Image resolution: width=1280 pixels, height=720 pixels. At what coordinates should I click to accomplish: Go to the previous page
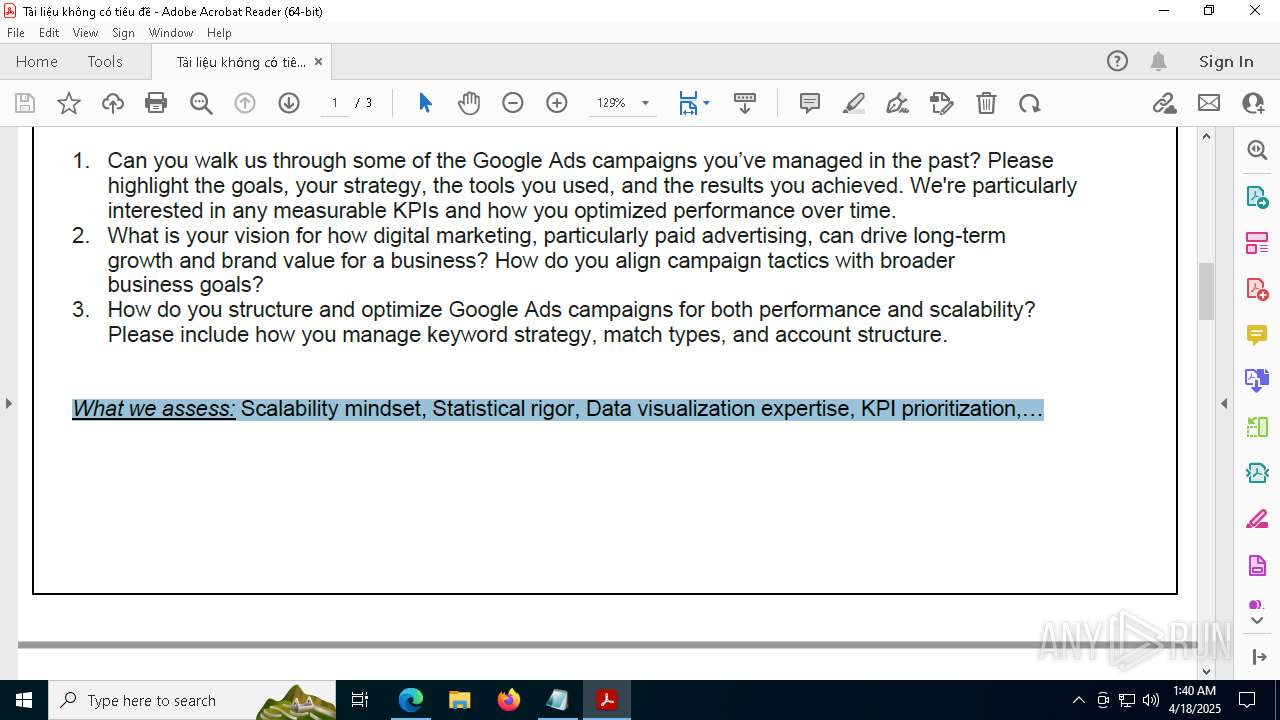point(245,103)
